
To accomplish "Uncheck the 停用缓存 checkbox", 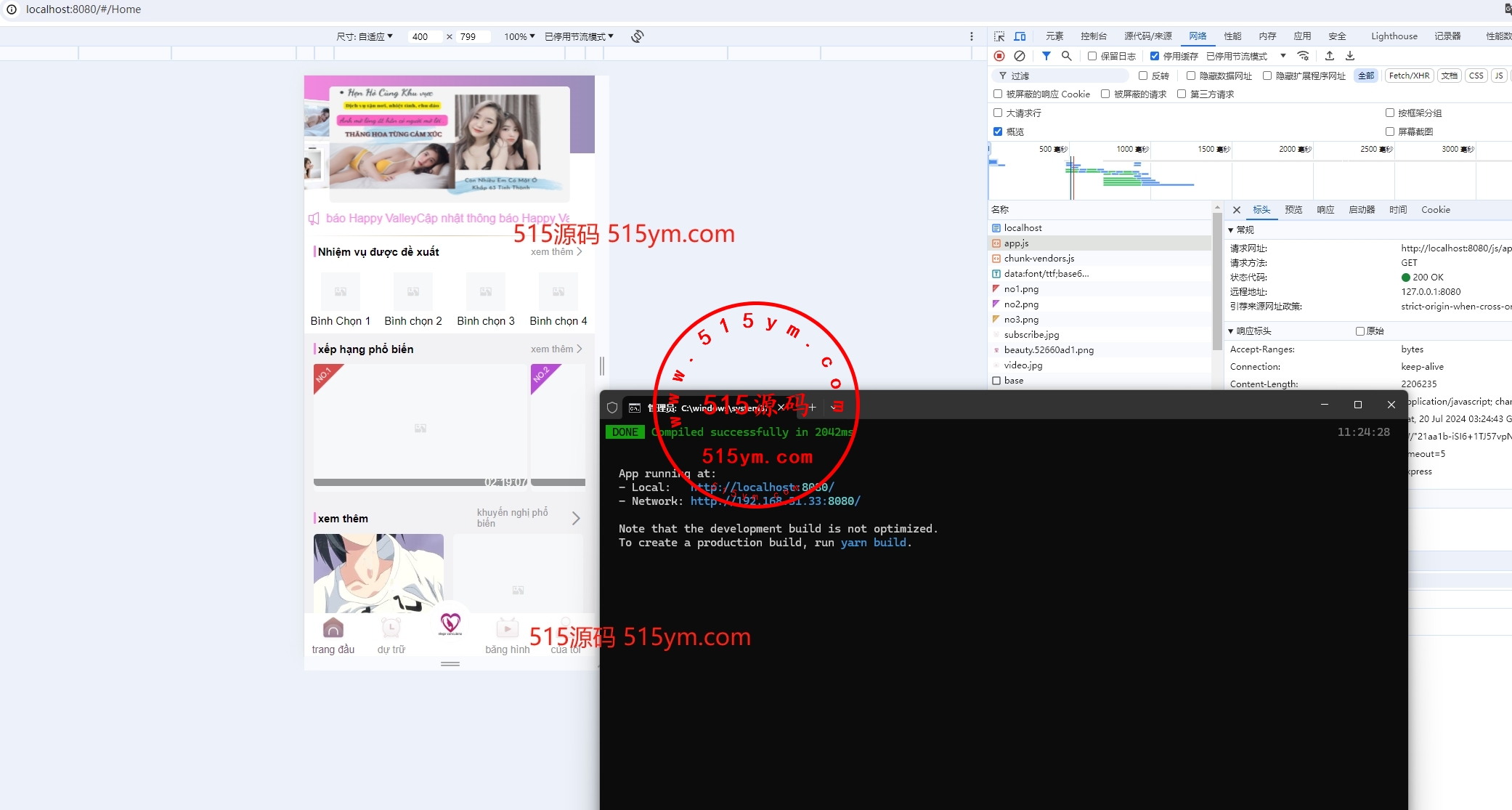I will coord(1155,56).
